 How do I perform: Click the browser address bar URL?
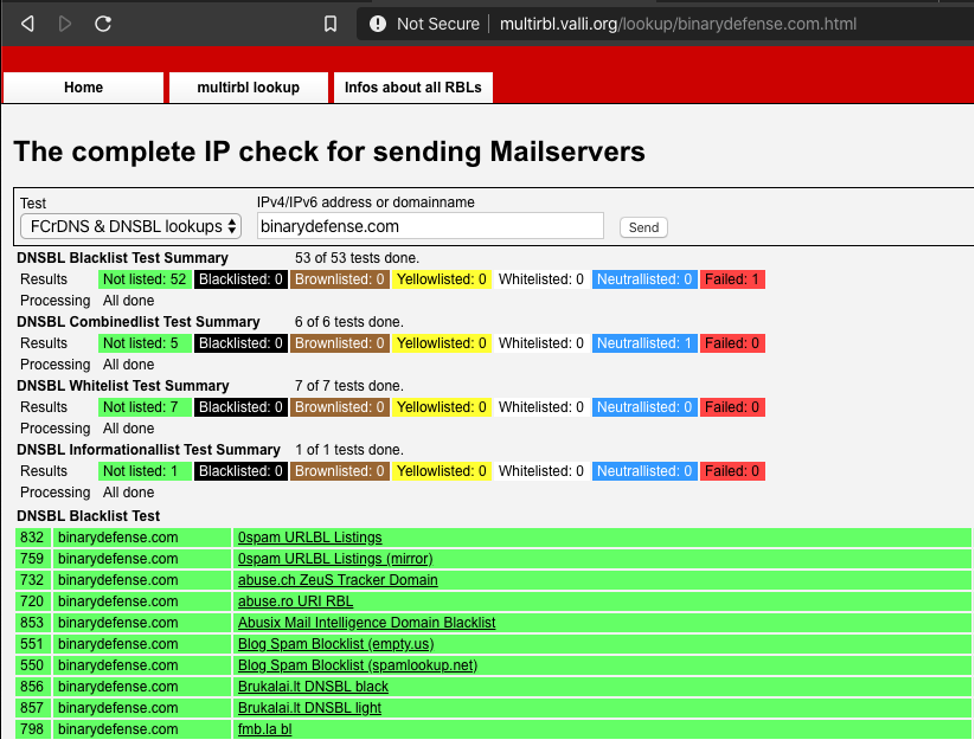[x=678, y=24]
